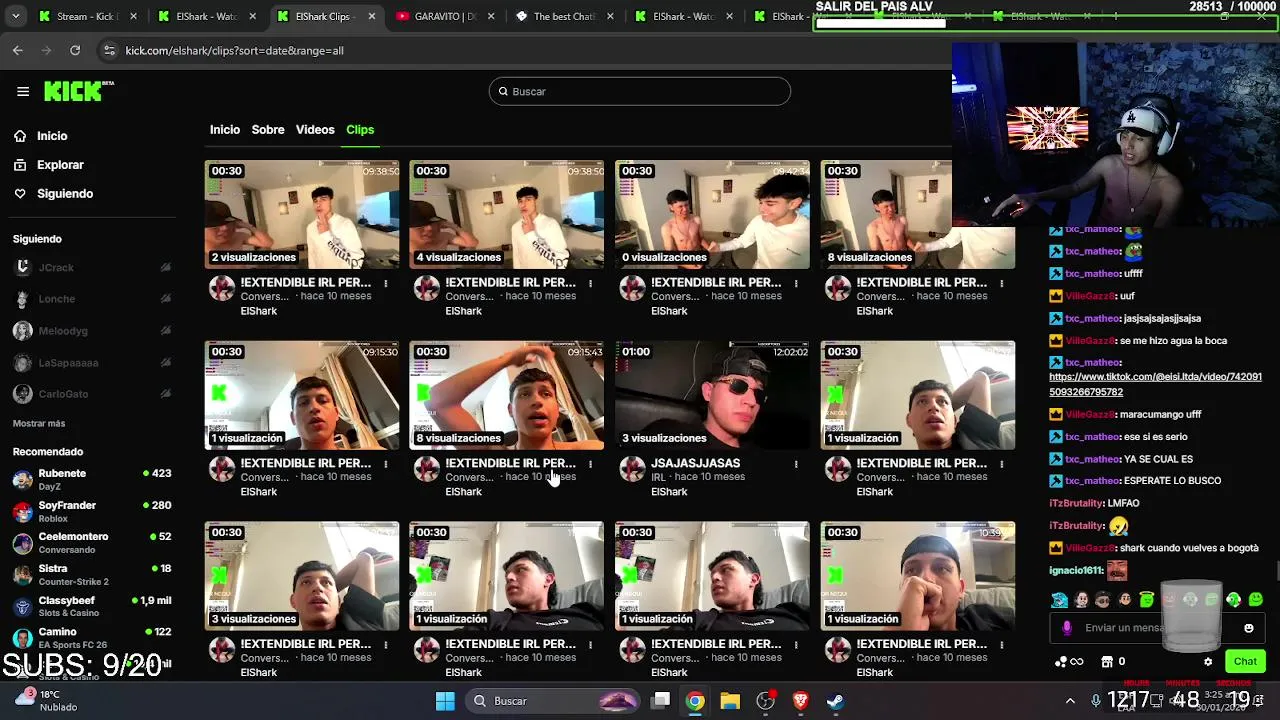
Task: Open Brave browser from the taskbar
Action: point(800,701)
